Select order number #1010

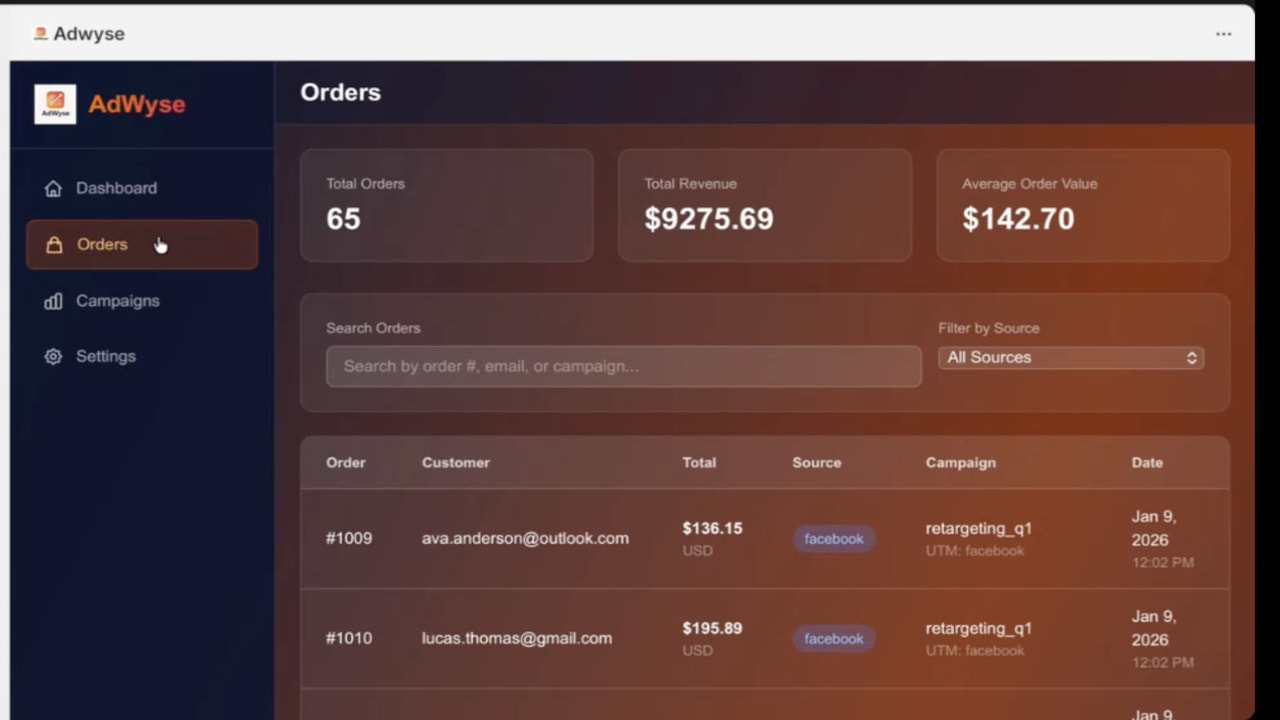(x=349, y=638)
